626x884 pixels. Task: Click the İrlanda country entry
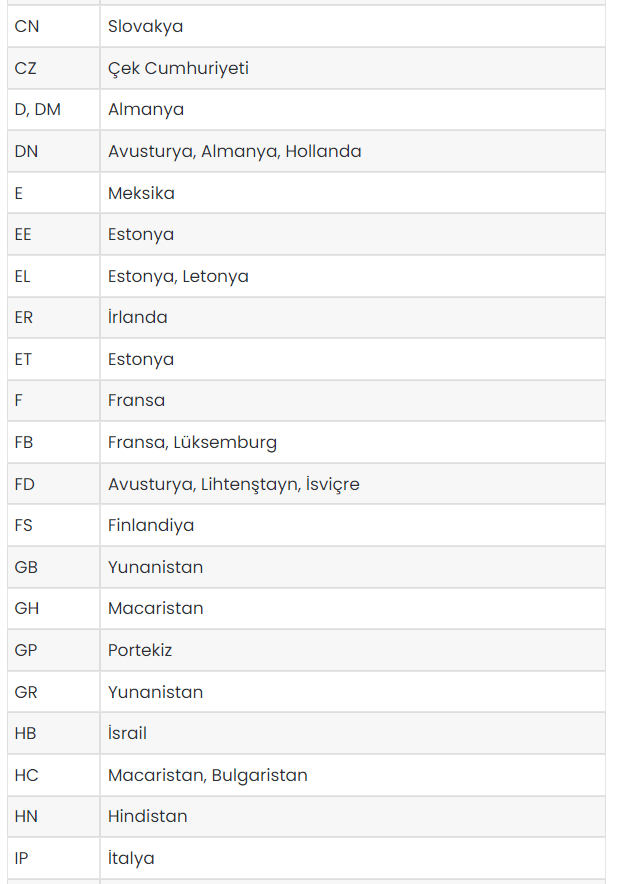[x=138, y=317]
